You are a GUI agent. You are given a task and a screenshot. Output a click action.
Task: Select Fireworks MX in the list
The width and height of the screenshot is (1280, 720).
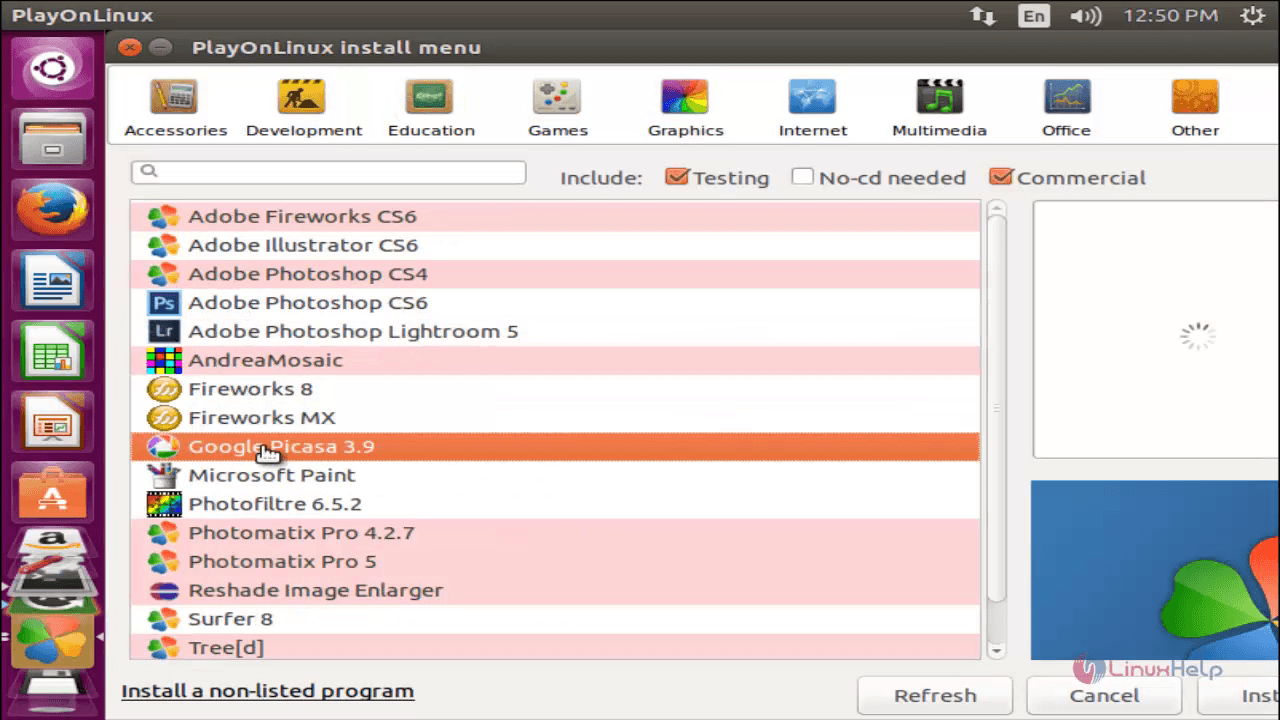point(555,418)
